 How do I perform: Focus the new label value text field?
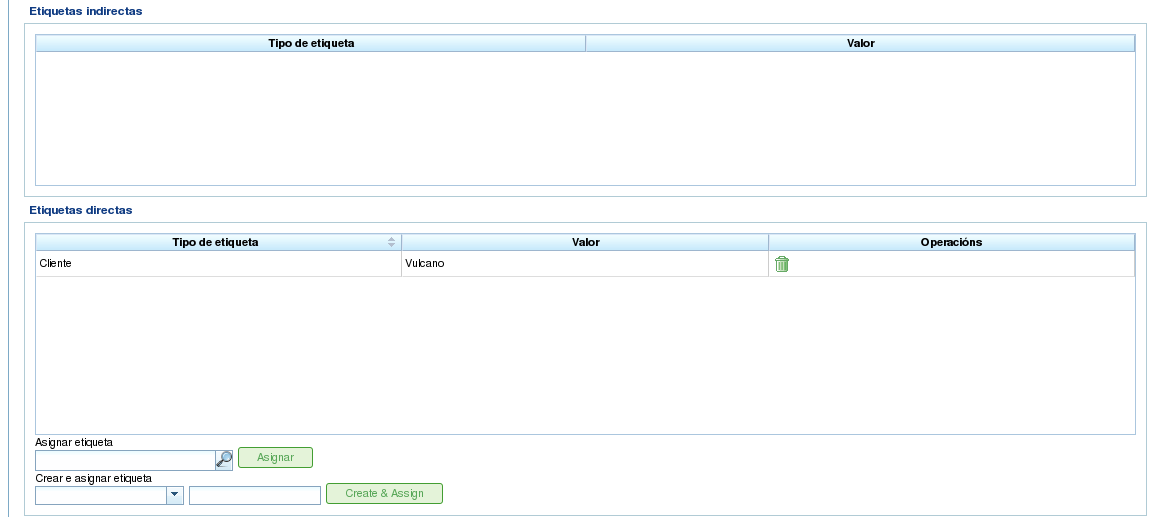(255, 495)
